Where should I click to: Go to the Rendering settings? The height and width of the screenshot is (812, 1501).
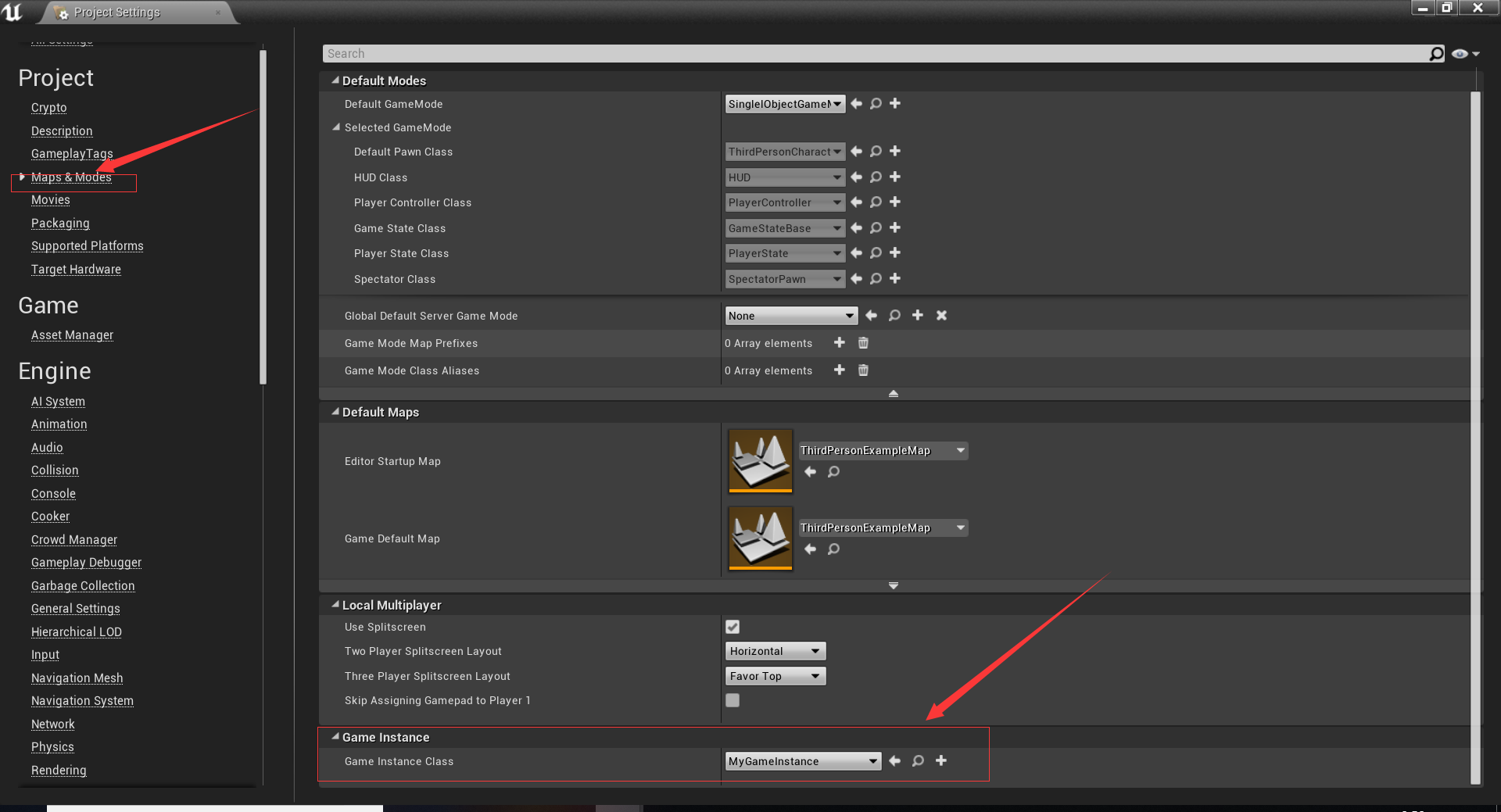pyautogui.click(x=58, y=770)
